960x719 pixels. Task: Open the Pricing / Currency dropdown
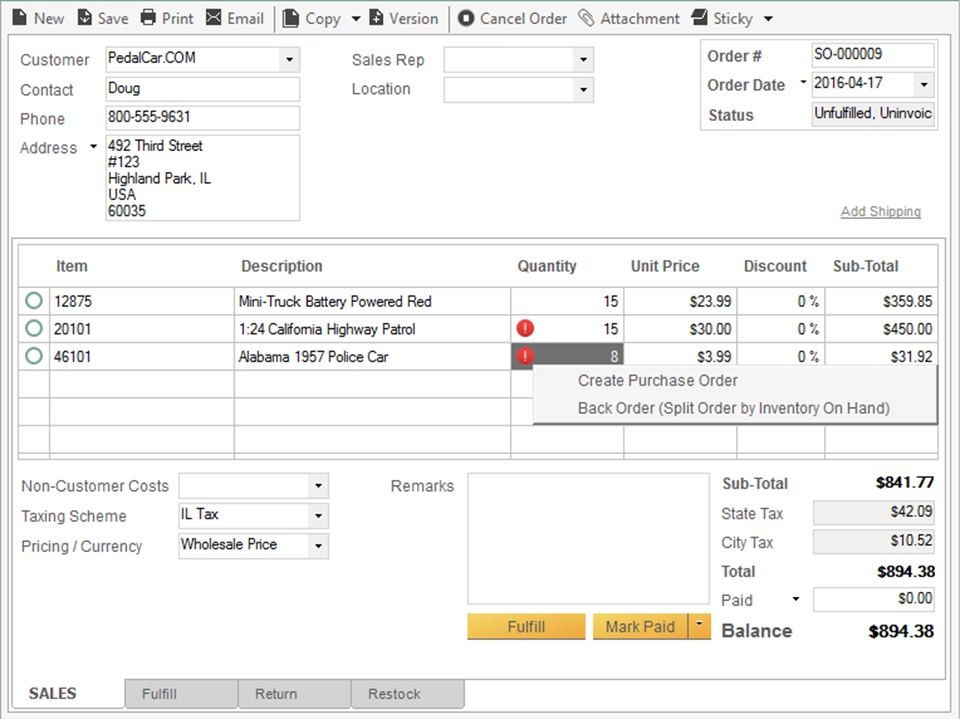click(318, 546)
